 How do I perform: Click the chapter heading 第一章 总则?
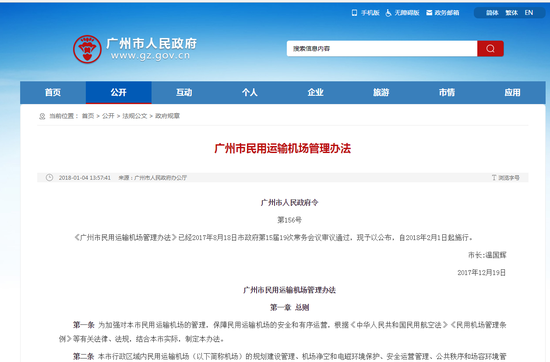[289, 308]
